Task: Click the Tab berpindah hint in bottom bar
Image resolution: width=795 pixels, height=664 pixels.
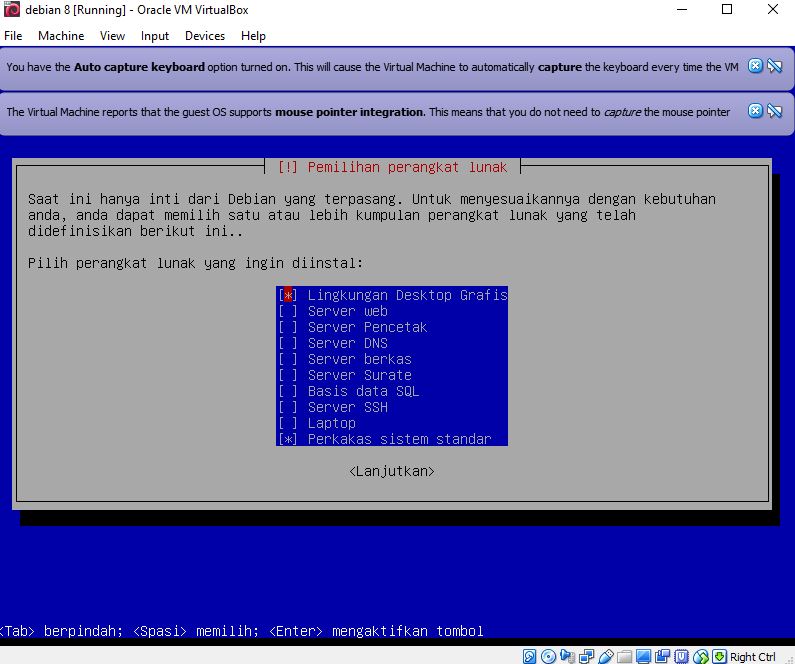Action: pyautogui.click(x=61, y=631)
